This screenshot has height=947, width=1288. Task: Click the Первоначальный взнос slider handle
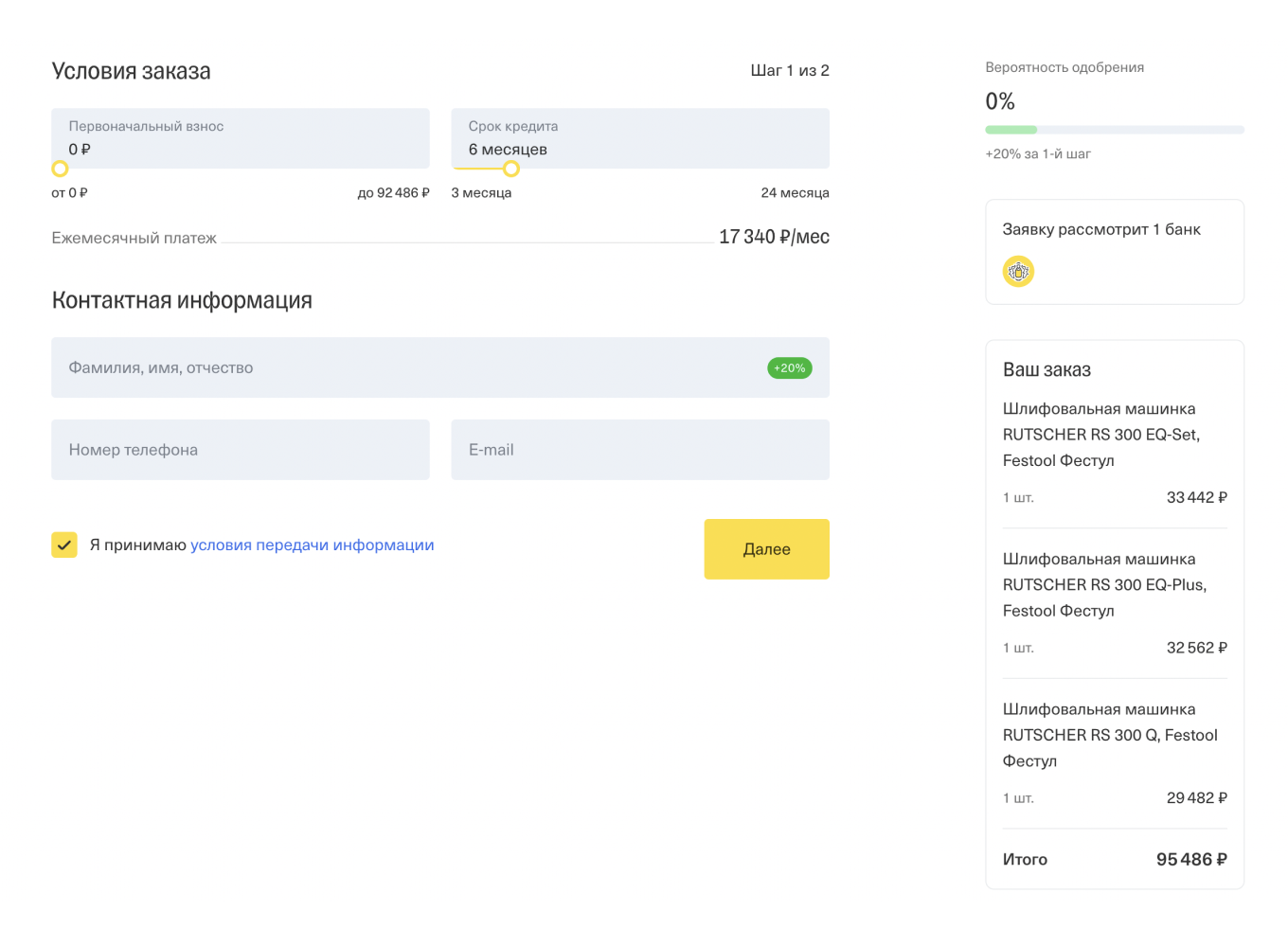(60, 169)
